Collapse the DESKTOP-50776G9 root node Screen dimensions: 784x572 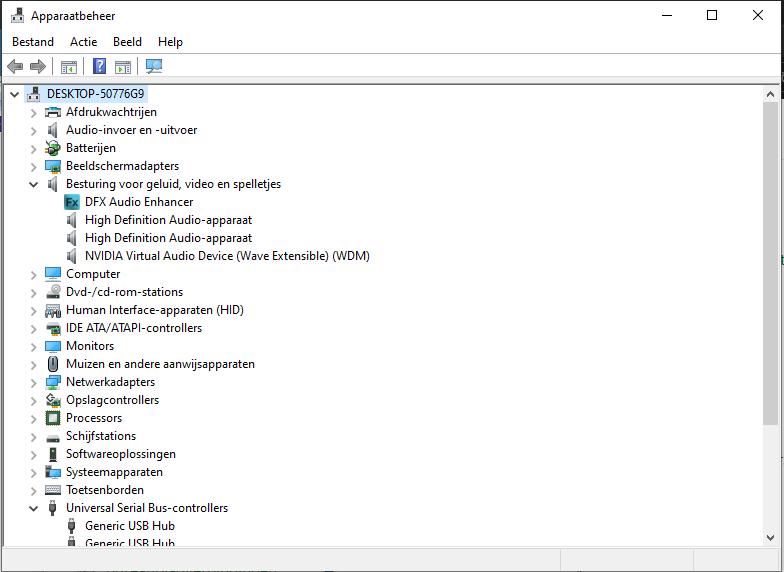14,94
